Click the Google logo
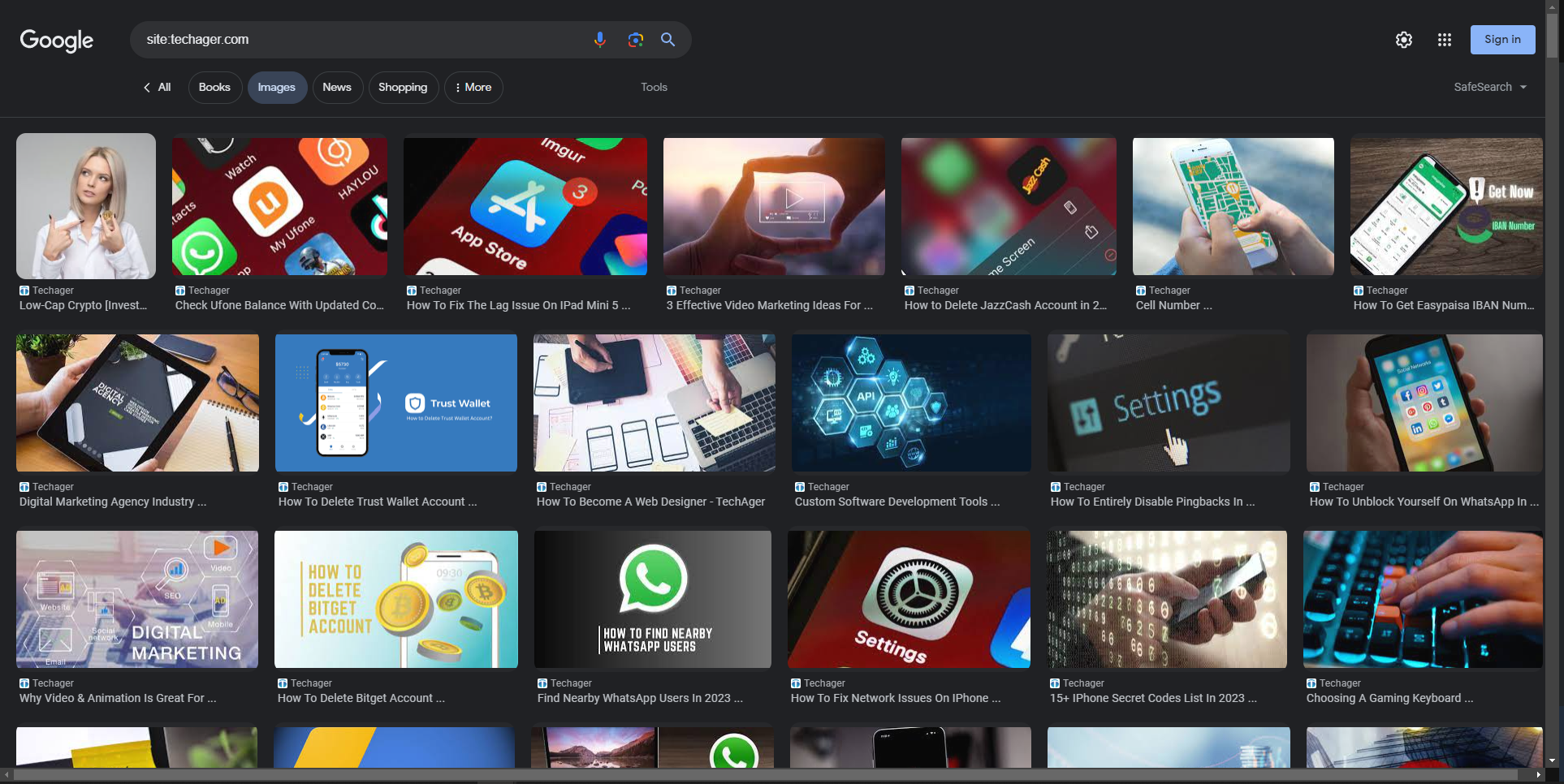This screenshot has width=1564, height=784. pos(57,40)
